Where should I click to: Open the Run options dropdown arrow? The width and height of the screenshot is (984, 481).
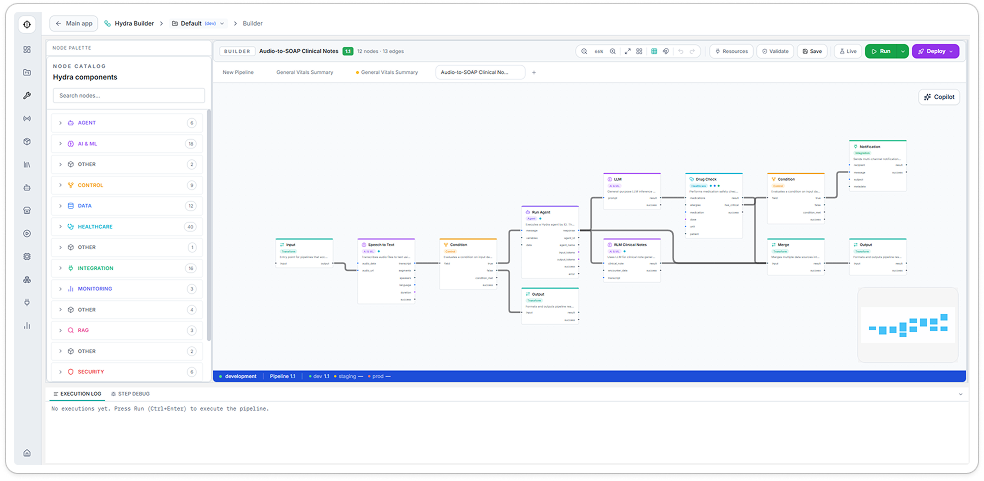pyautogui.click(x=902, y=51)
